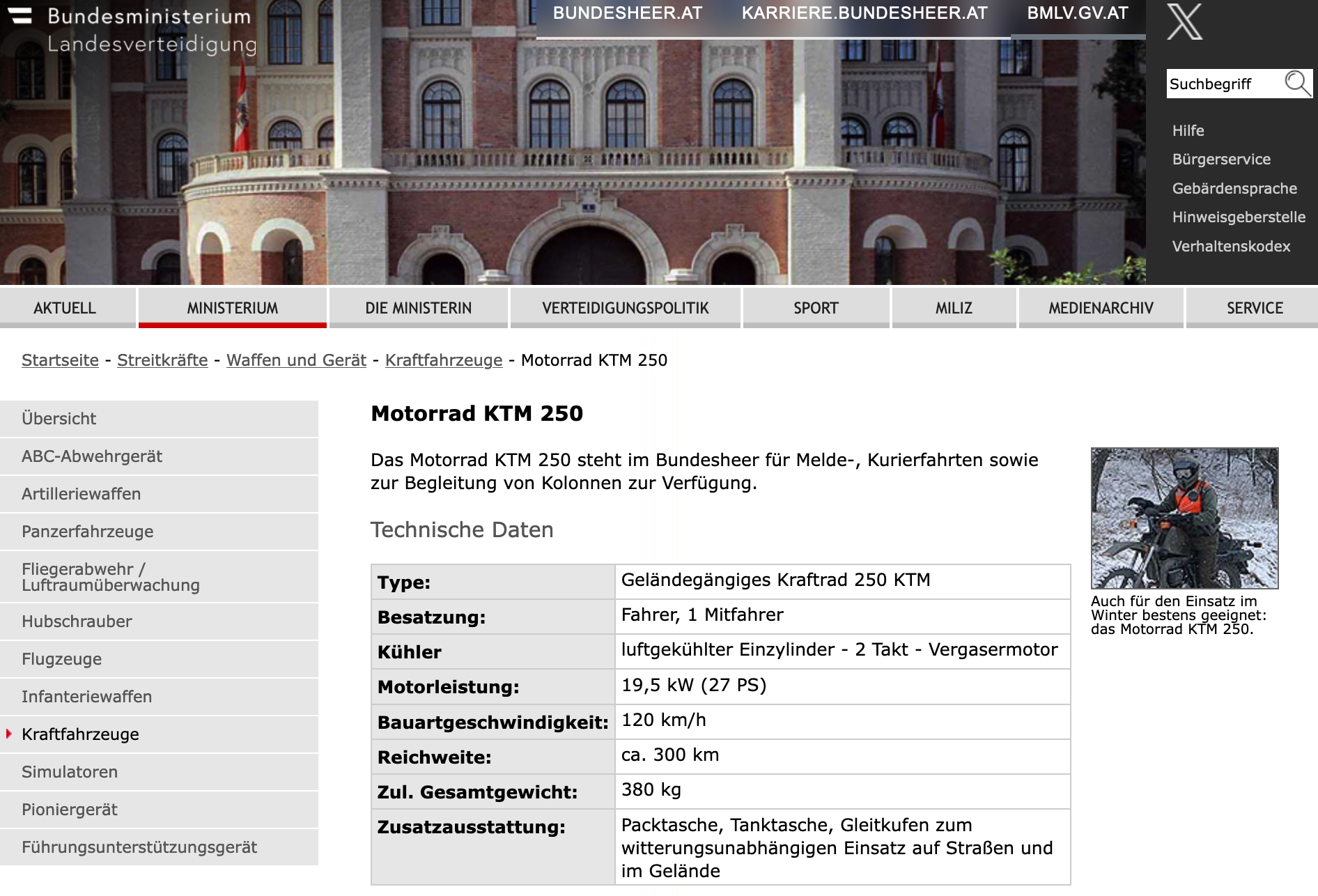Open Fliegerabwehr / Luftraumüberwachung in sidebar

coord(159,577)
